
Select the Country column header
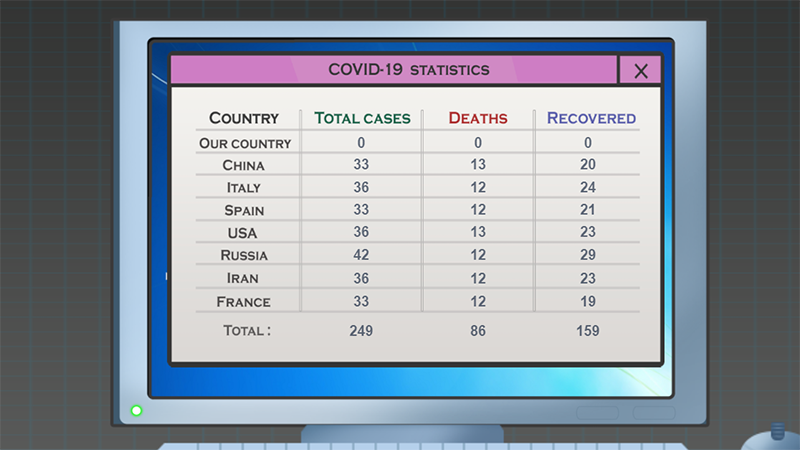click(x=244, y=118)
